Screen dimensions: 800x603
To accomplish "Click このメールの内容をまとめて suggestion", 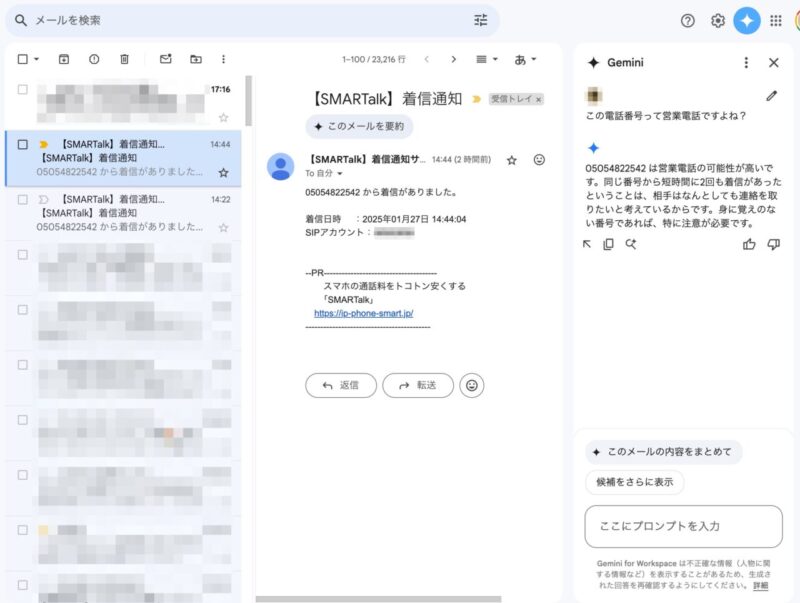I will pyautogui.click(x=663, y=452).
